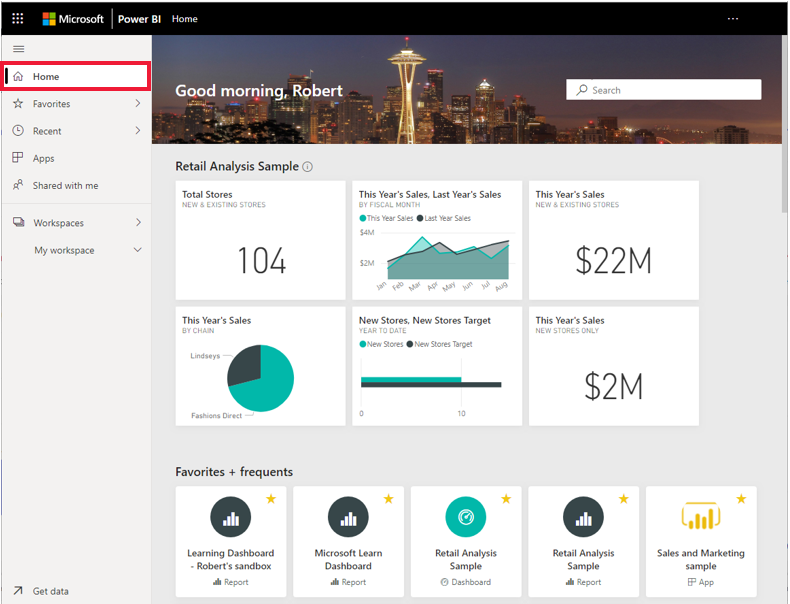Click in the Search input box
Screen dimensions: 790x604
pos(664,90)
